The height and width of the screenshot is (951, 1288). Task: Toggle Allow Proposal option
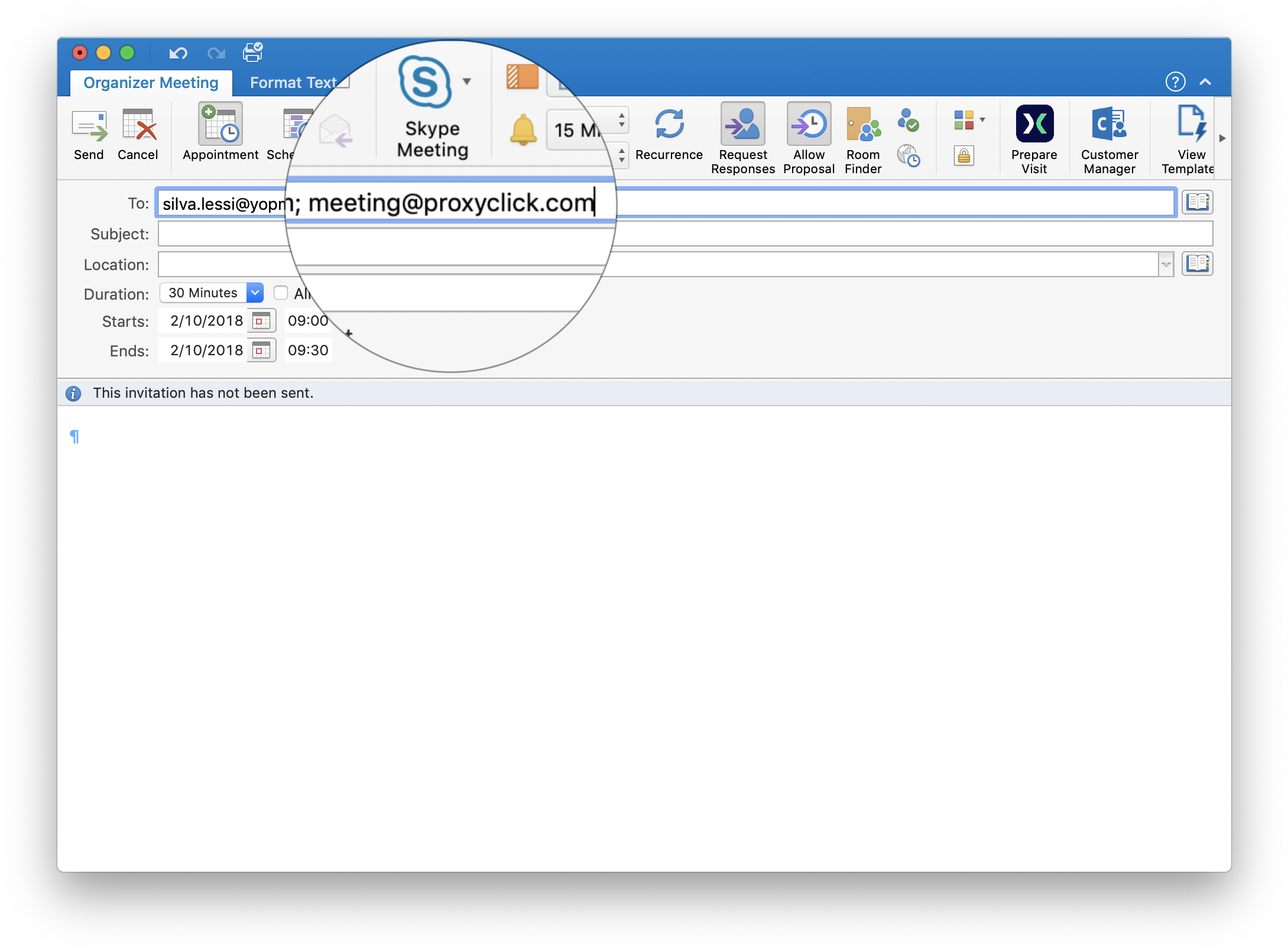click(x=809, y=139)
